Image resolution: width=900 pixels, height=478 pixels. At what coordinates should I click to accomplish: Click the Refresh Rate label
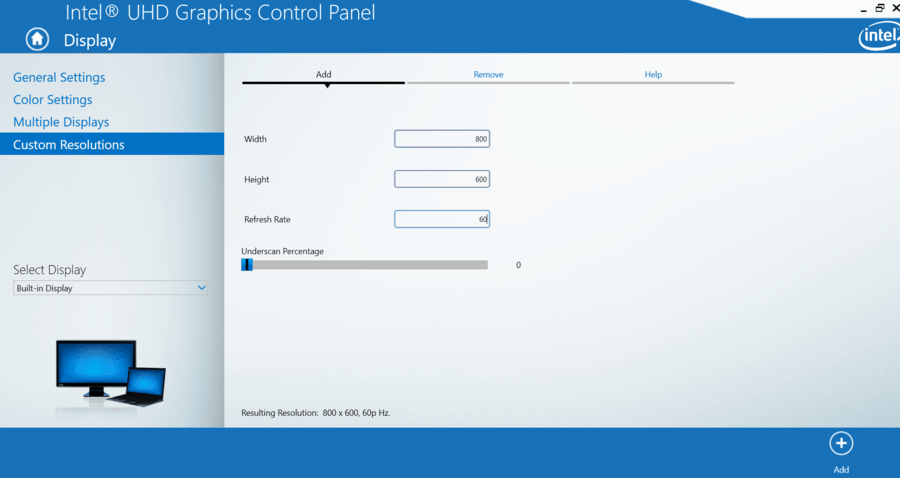267,219
